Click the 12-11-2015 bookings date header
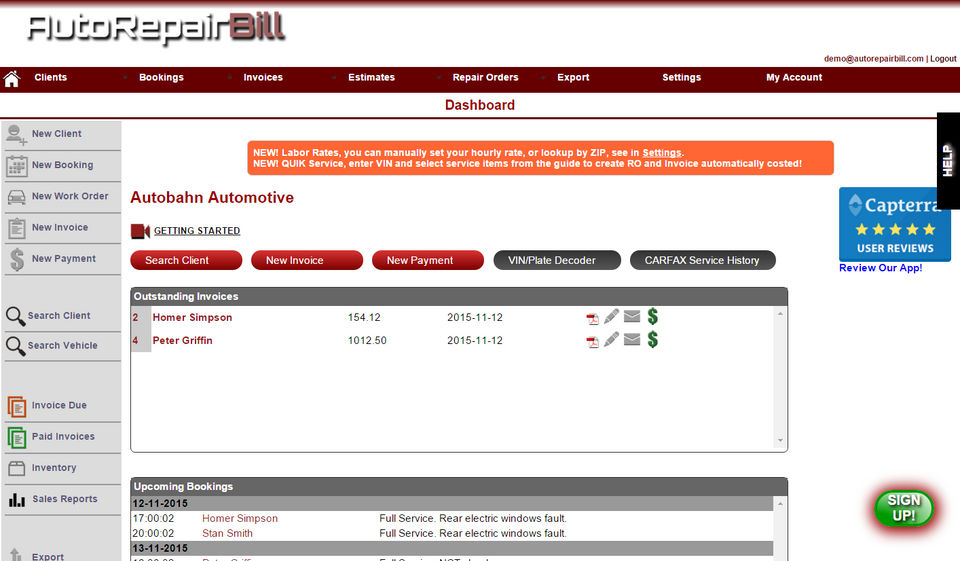960x561 pixels. 452,503
